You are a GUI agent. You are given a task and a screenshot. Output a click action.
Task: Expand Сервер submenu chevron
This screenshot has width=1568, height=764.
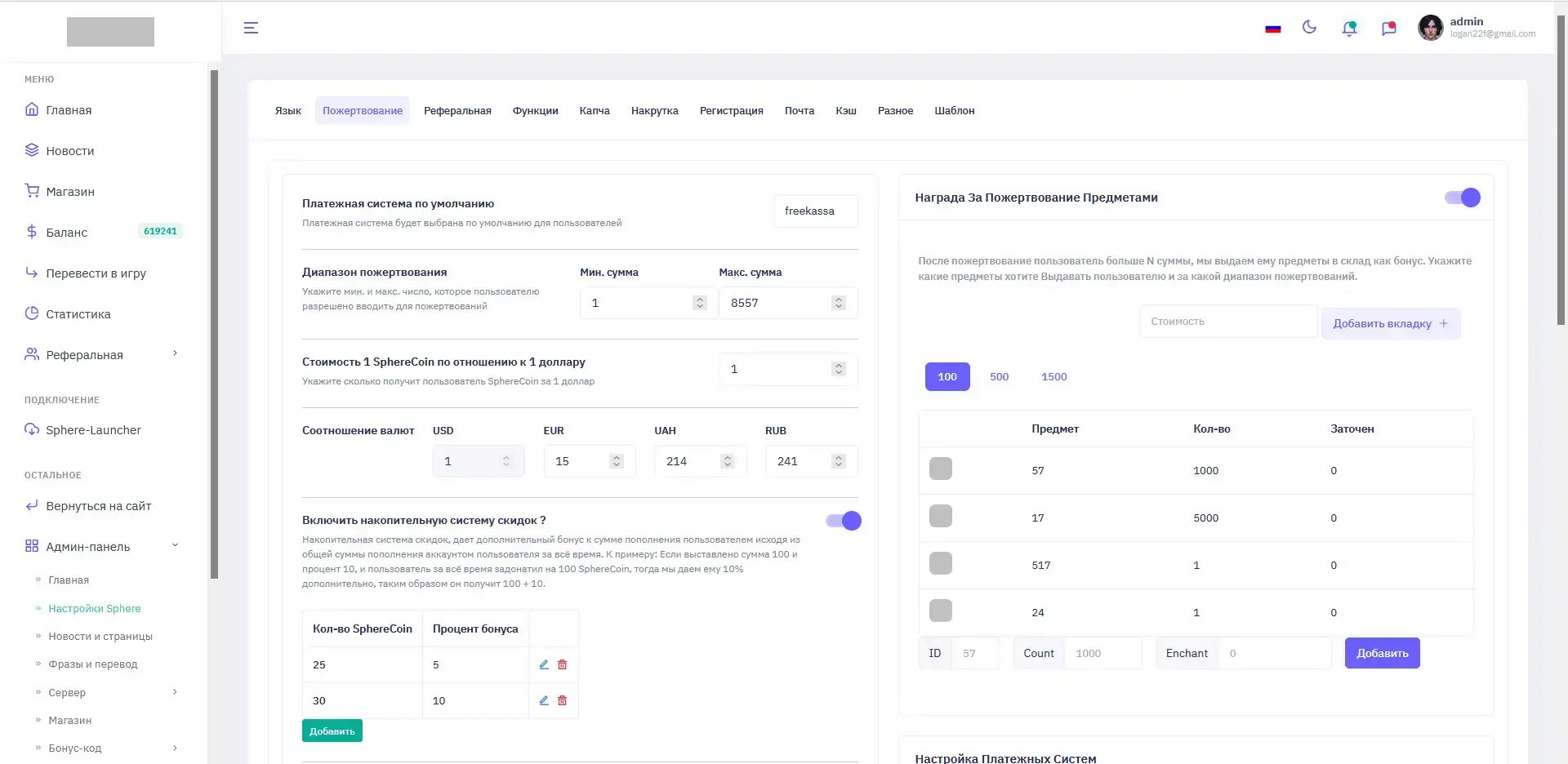click(x=175, y=692)
